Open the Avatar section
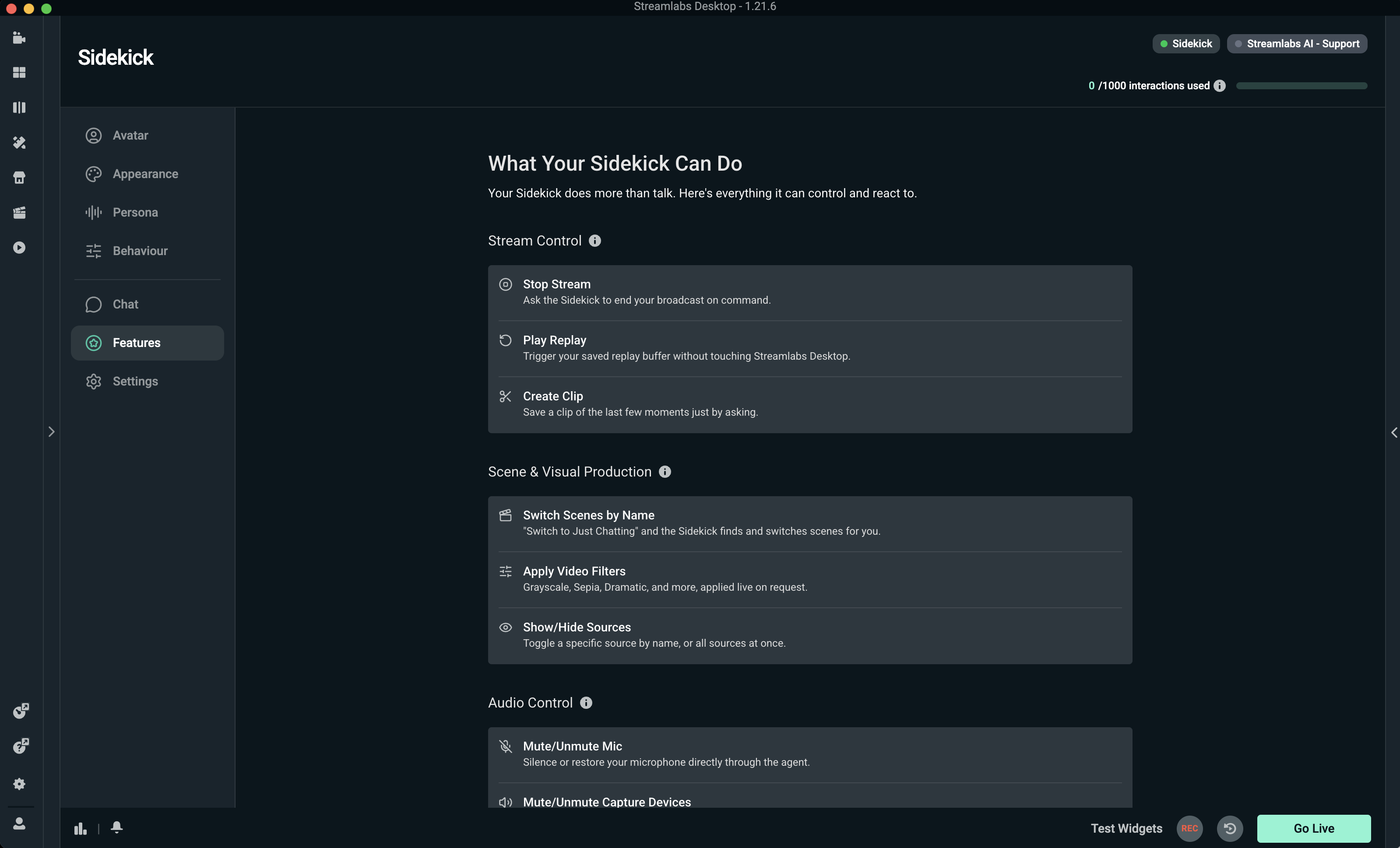 147,135
